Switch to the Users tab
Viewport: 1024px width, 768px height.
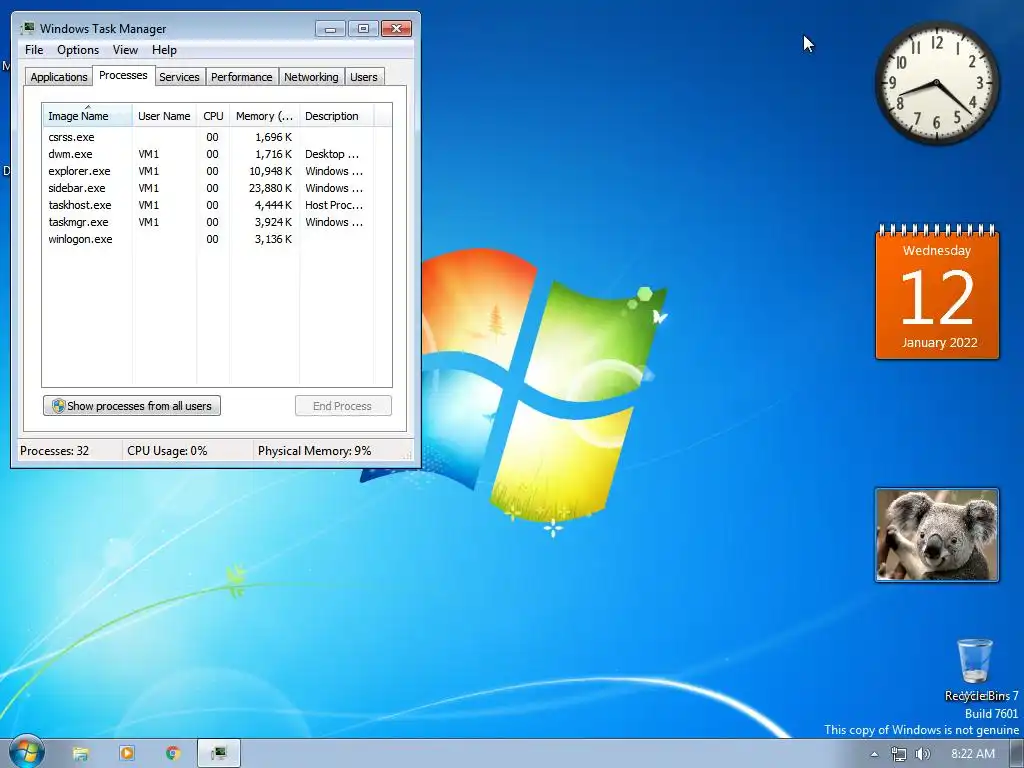363,76
